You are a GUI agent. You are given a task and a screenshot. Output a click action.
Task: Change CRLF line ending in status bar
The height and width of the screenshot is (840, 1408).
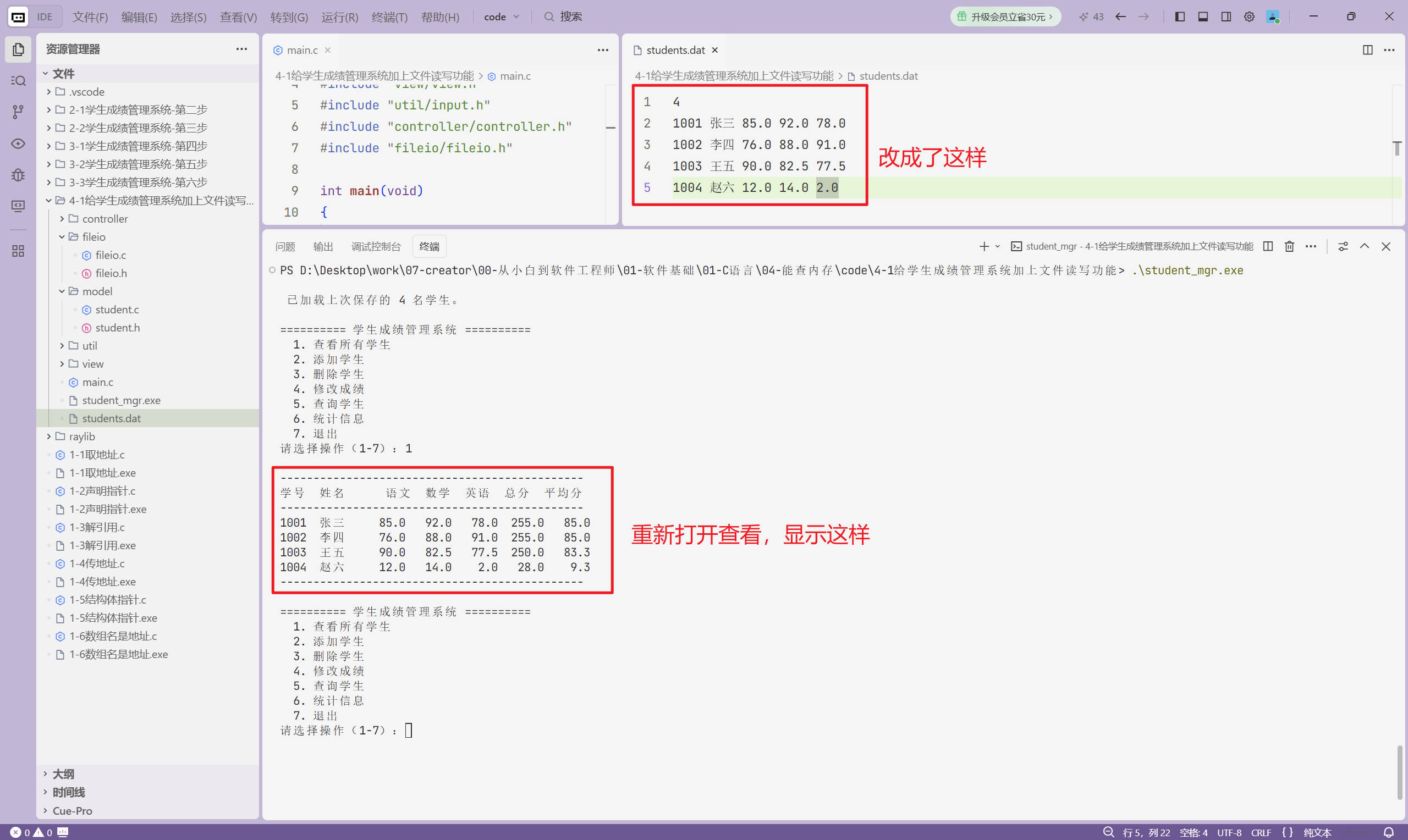pyautogui.click(x=1261, y=832)
